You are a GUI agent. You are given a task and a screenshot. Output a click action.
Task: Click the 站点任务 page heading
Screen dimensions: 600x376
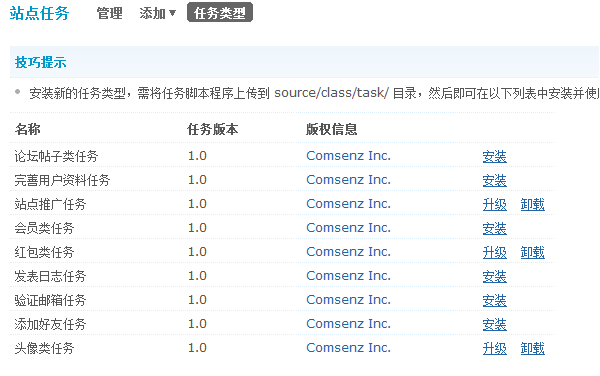(x=39, y=13)
